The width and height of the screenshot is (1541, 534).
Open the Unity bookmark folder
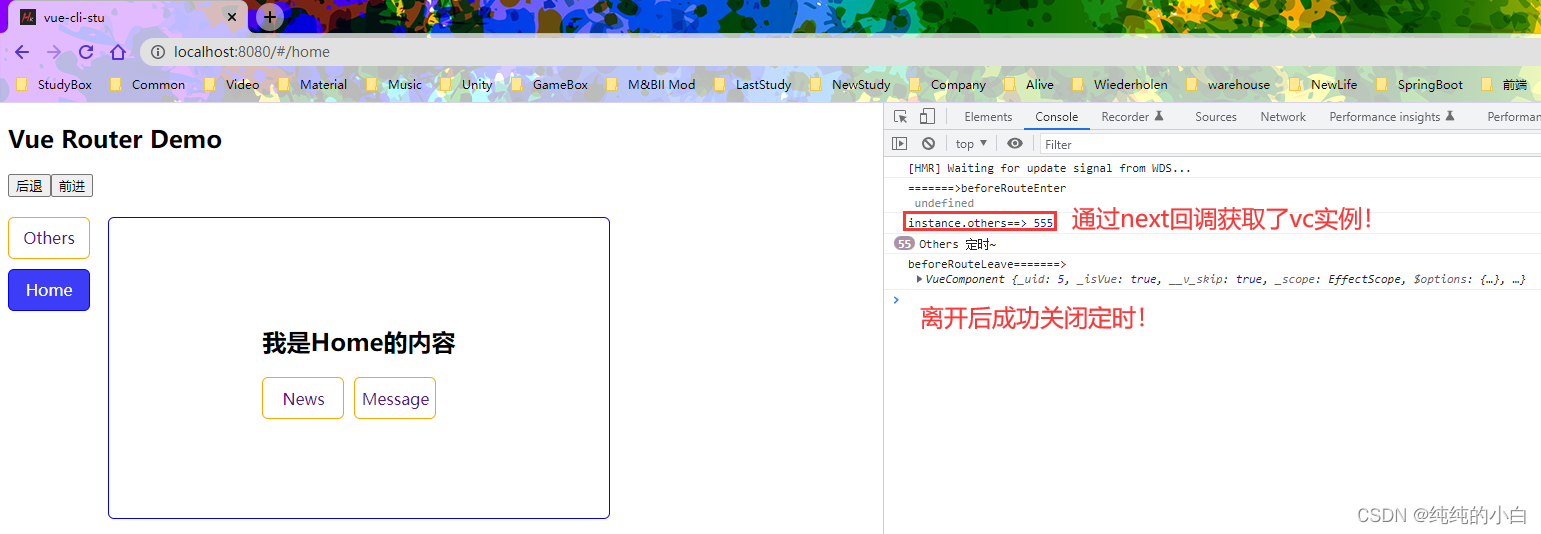tap(465, 85)
